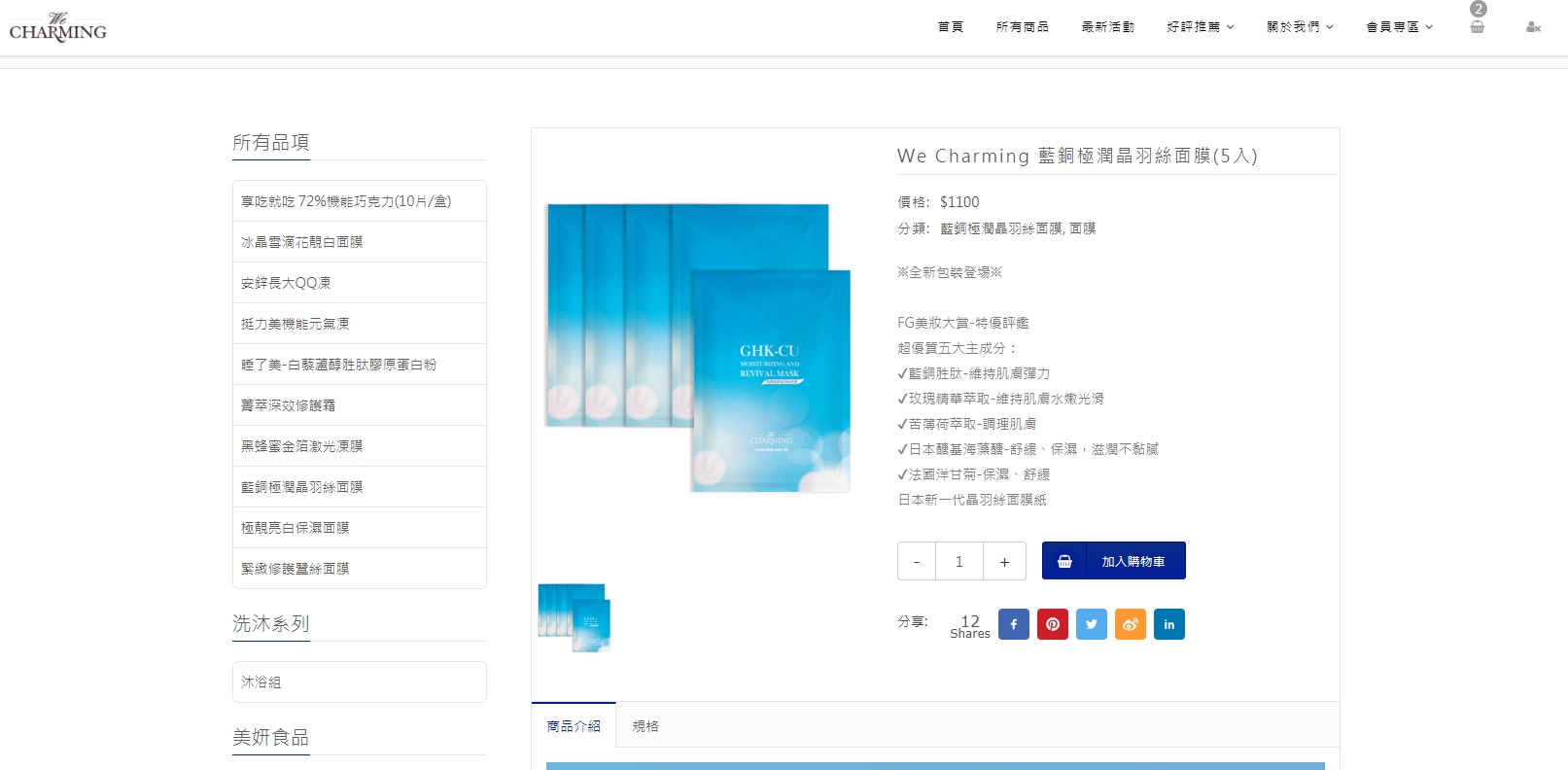Screen dimensions: 1568x770
Task: Click the We Charming logo
Action: [58, 27]
